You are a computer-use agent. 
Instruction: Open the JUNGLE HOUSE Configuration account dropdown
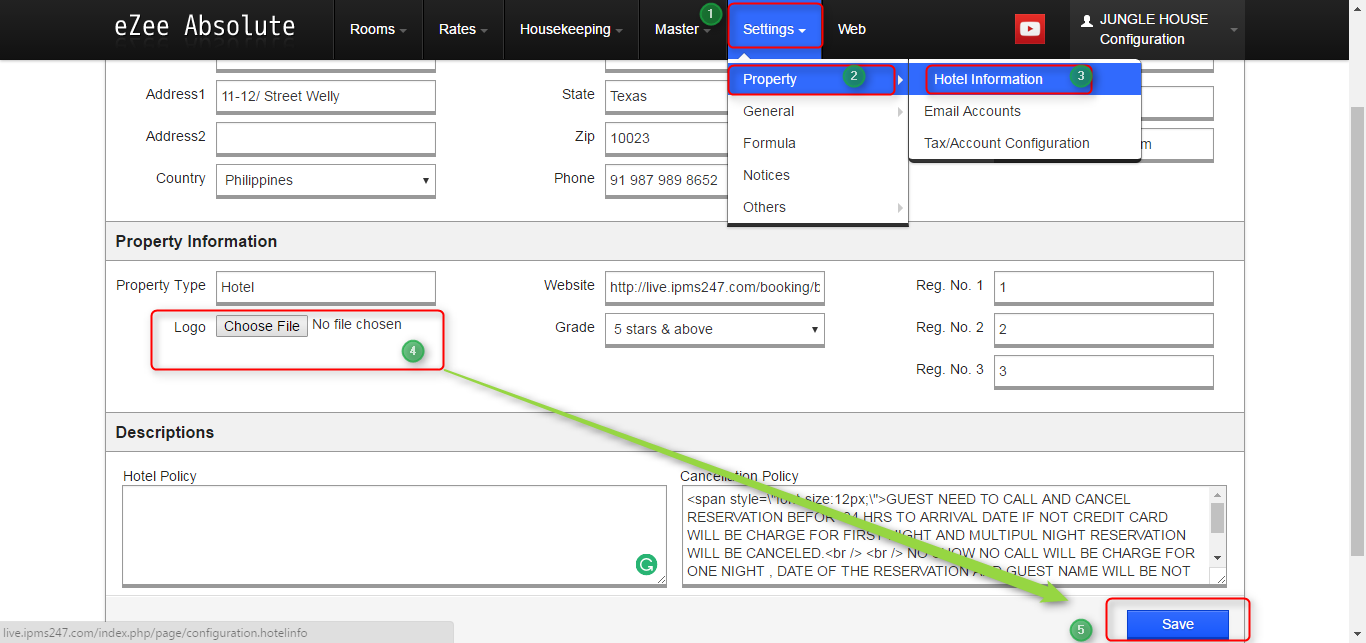(x=1159, y=29)
